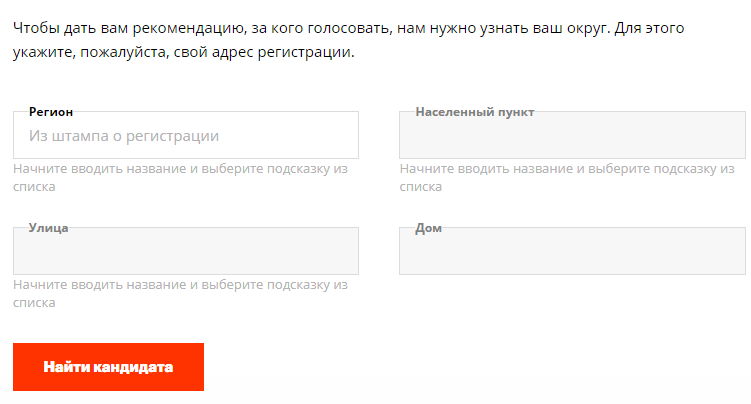Click the hint text under Улица field
This screenshot has width=751, height=404.
tap(180, 285)
